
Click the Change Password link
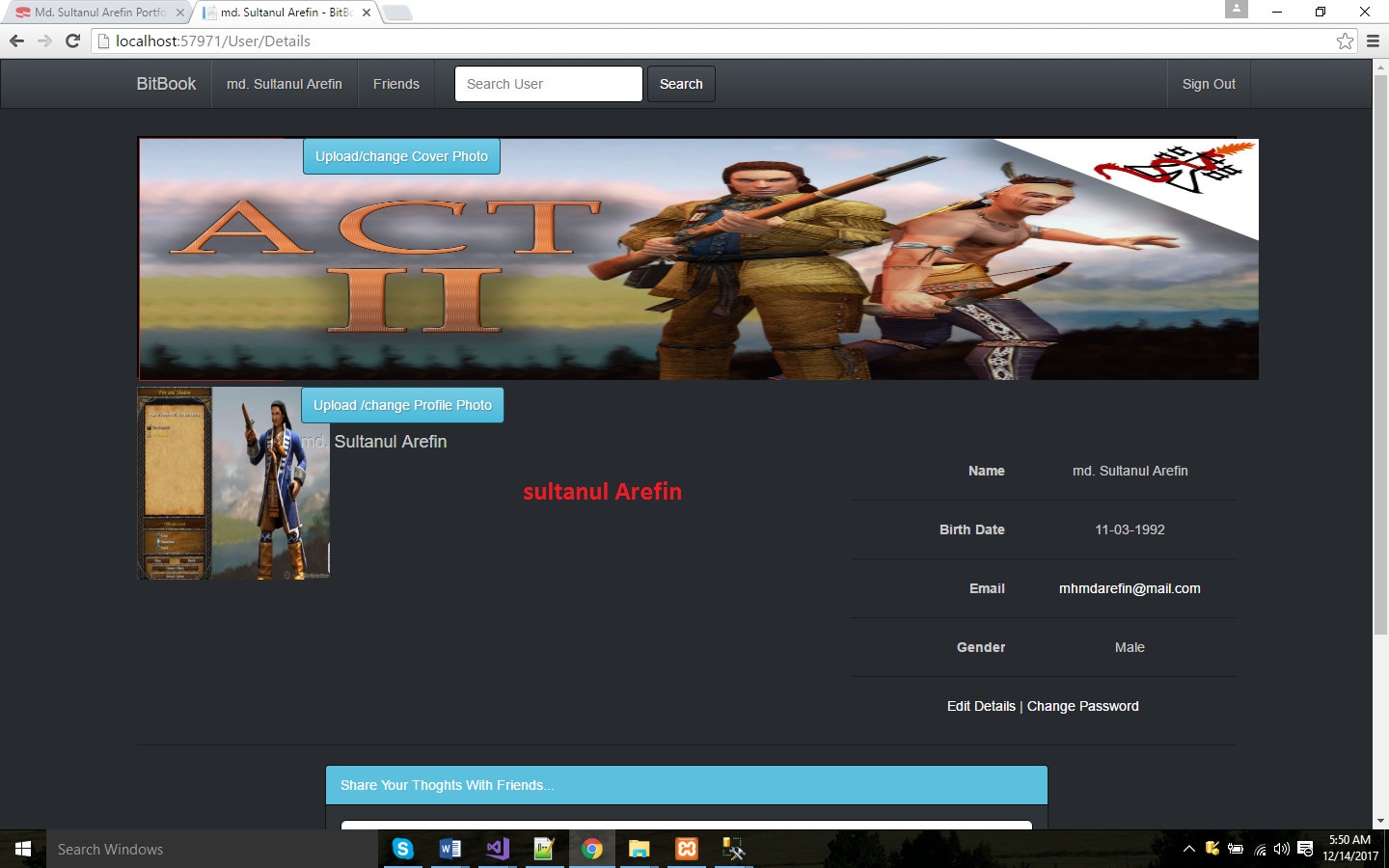pyautogui.click(x=1082, y=706)
